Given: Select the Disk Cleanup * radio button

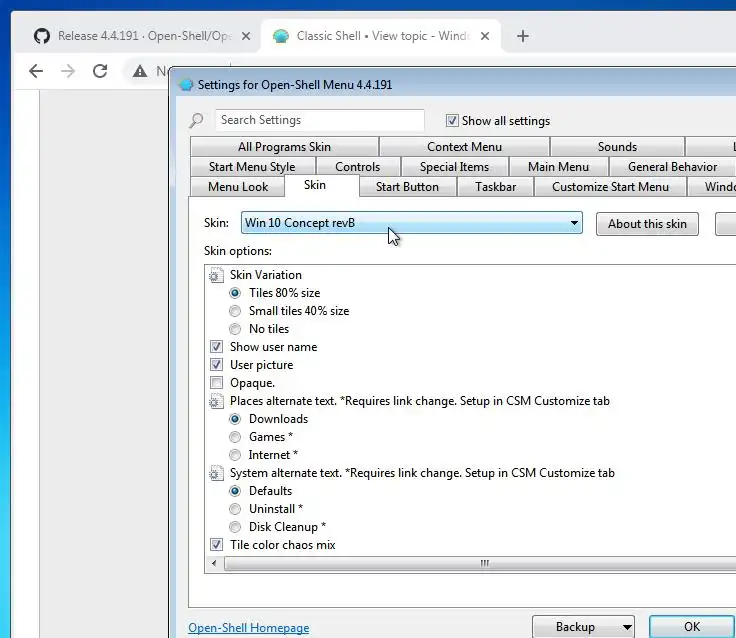Looking at the screenshot, I should [235, 527].
